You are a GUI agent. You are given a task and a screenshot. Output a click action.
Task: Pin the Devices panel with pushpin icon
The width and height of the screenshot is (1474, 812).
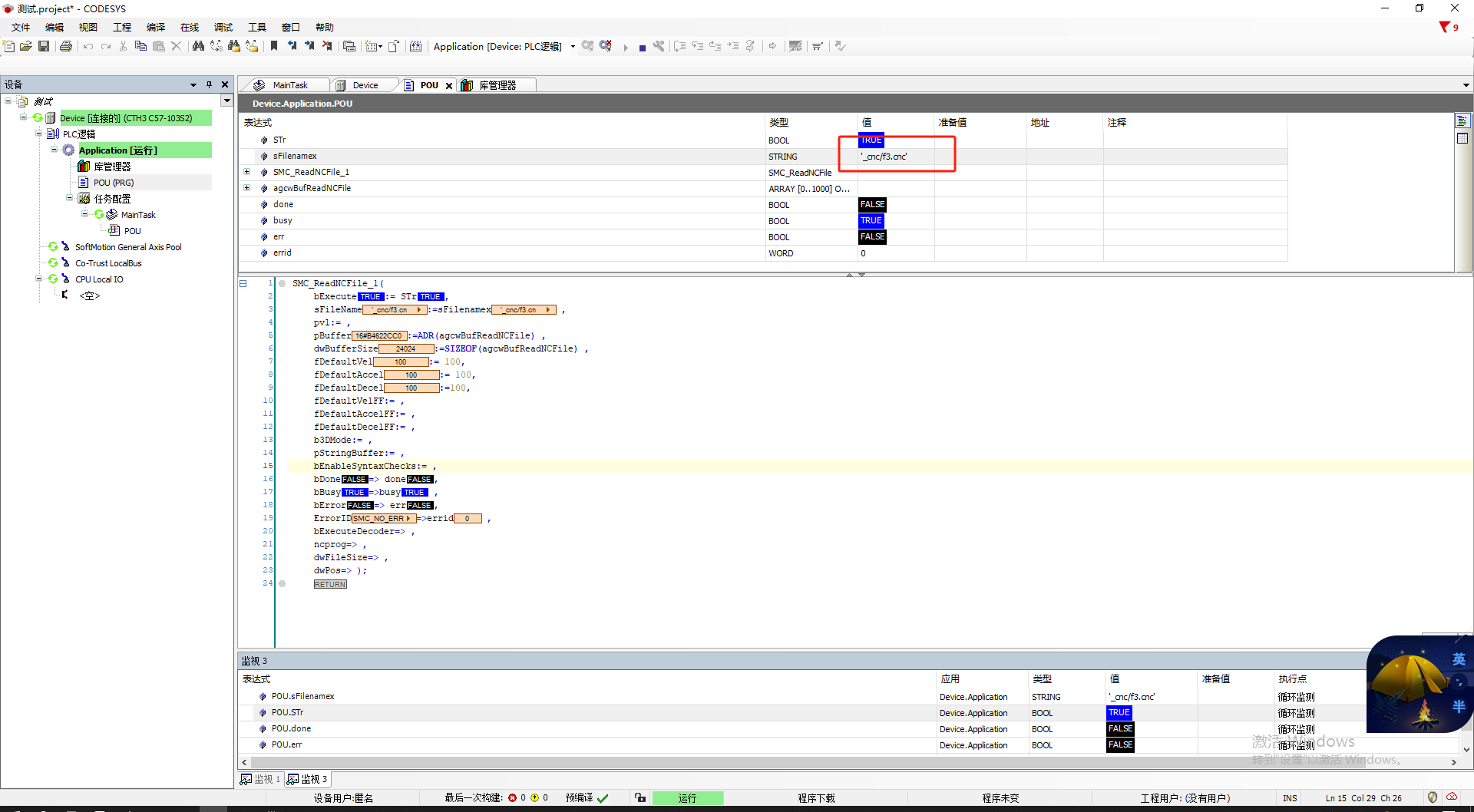pos(209,84)
